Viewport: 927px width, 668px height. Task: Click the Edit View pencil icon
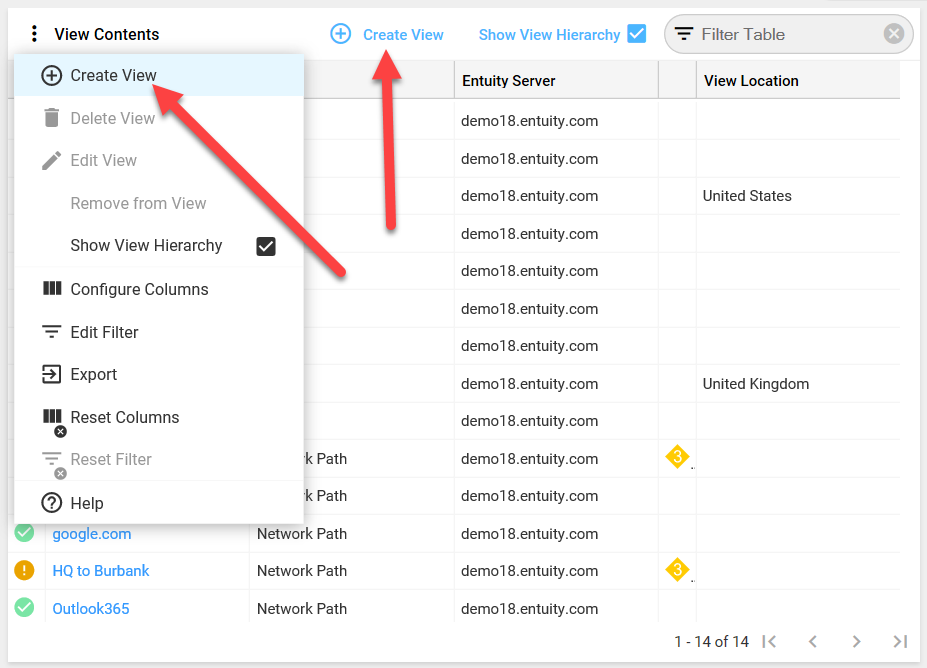pos(49,160)
